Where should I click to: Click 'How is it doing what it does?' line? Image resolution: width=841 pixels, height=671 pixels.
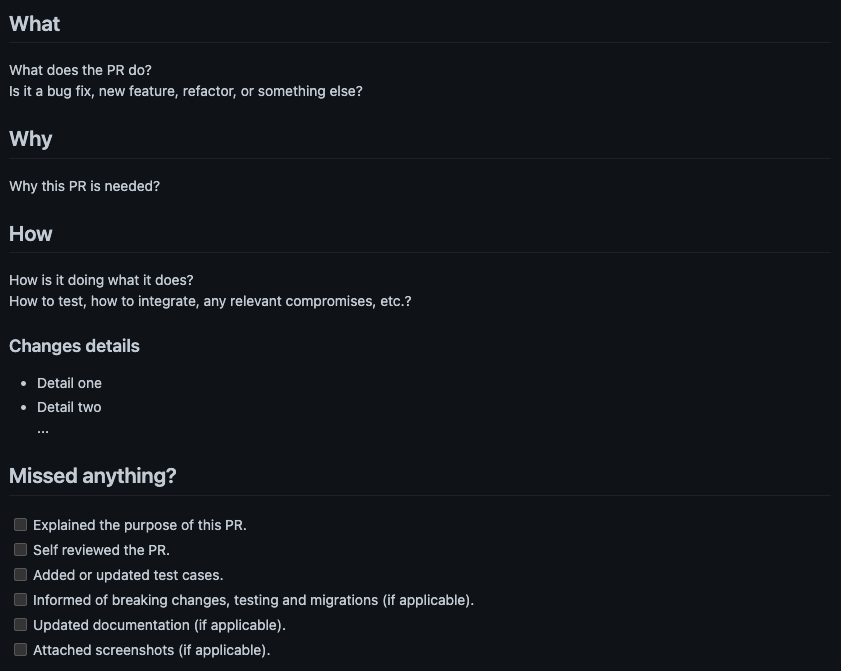[x=101, y=280]
